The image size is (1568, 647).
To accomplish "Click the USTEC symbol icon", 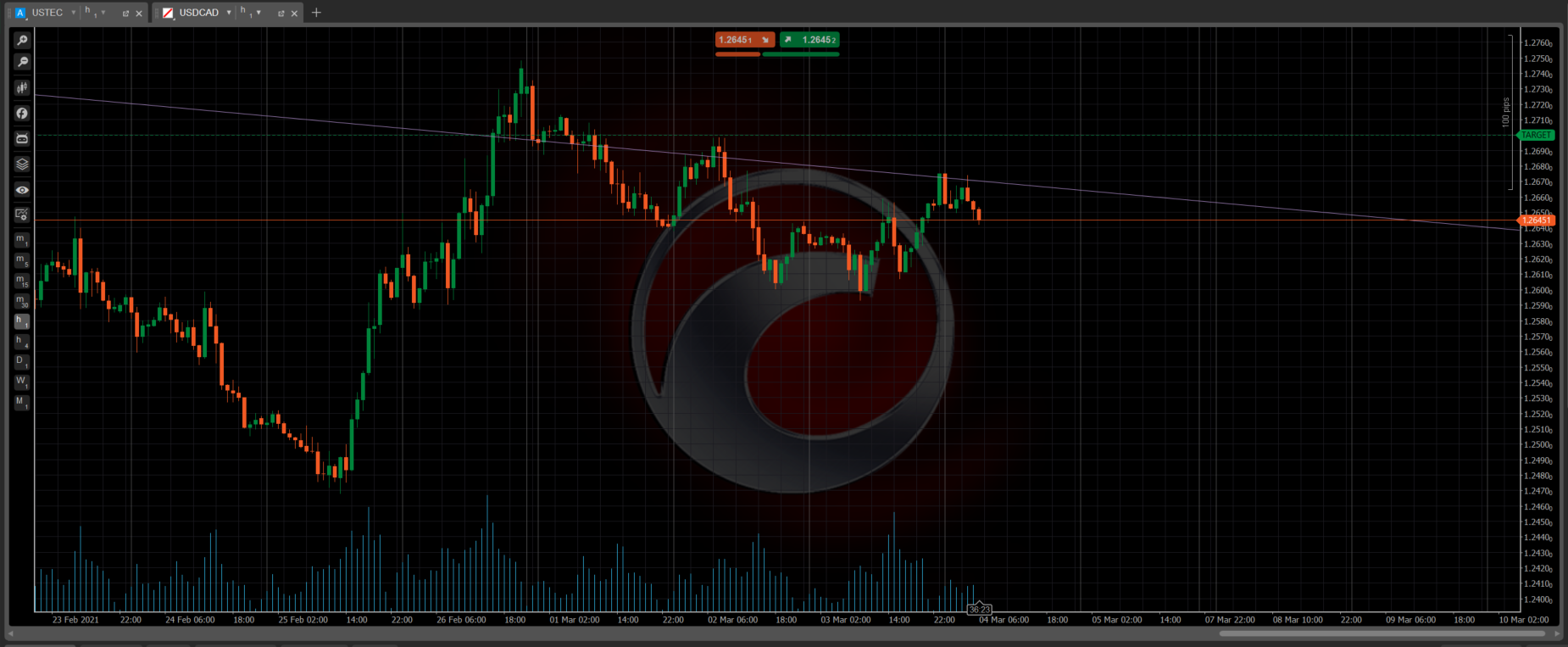I will tap(20, 13).
